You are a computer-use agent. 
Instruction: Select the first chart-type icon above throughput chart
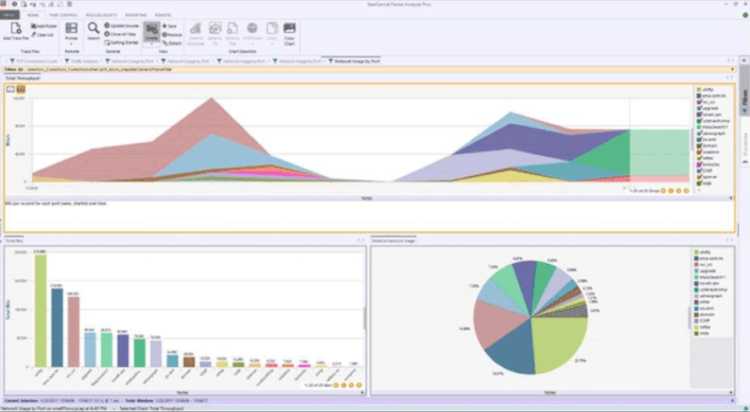[11, 89]
